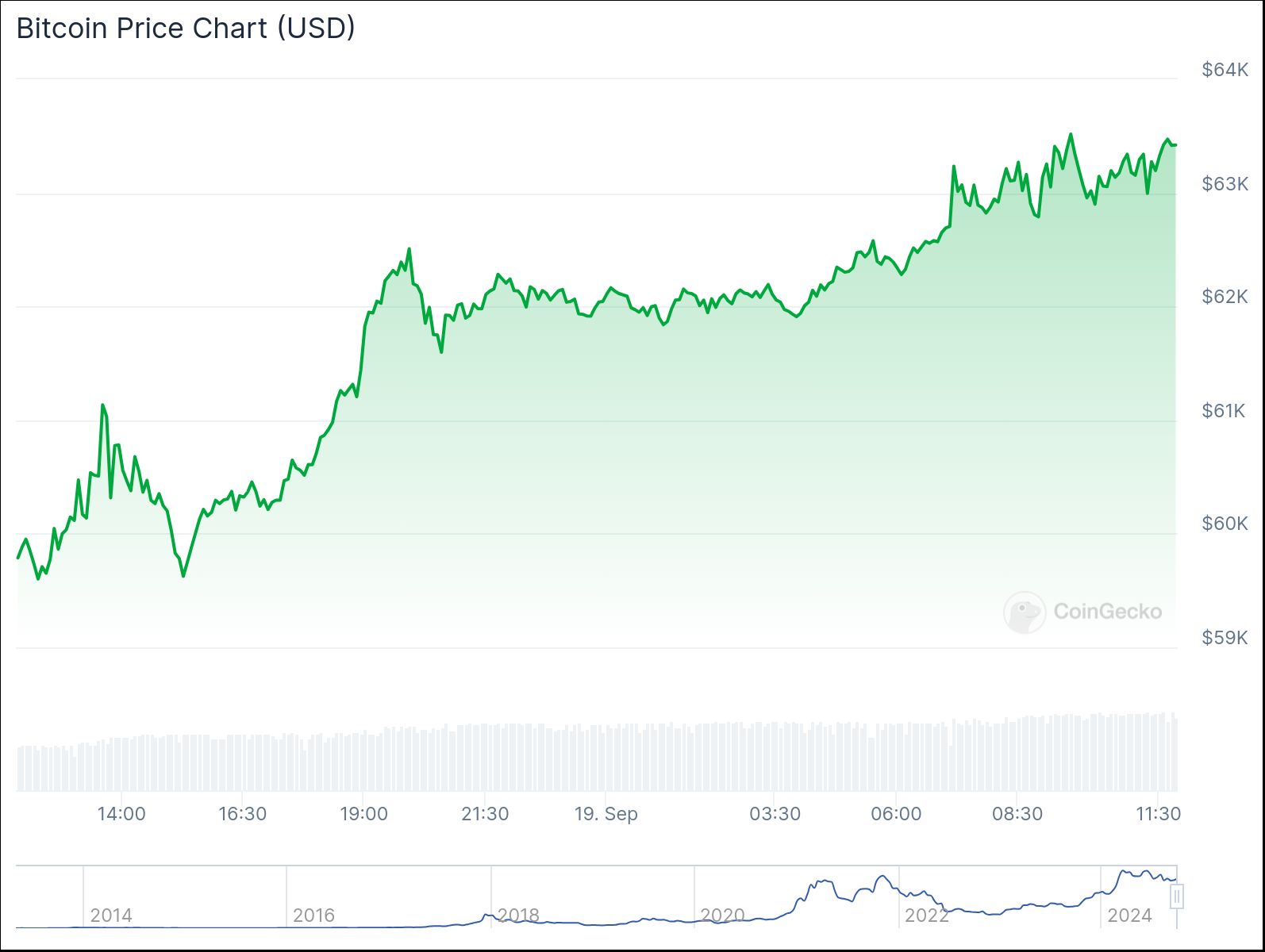Click the 06:00 time axis label
The width and height of the screenshot is (1265, 952).
tap(896, 814)
